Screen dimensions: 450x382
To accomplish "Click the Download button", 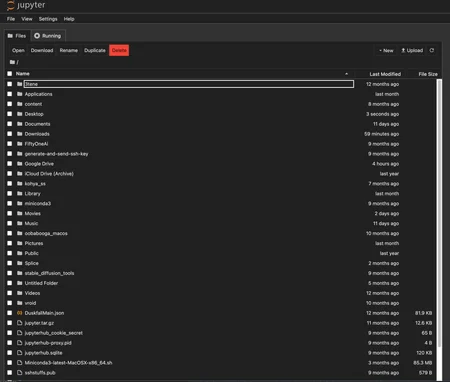I will click(x=42, y=50).
